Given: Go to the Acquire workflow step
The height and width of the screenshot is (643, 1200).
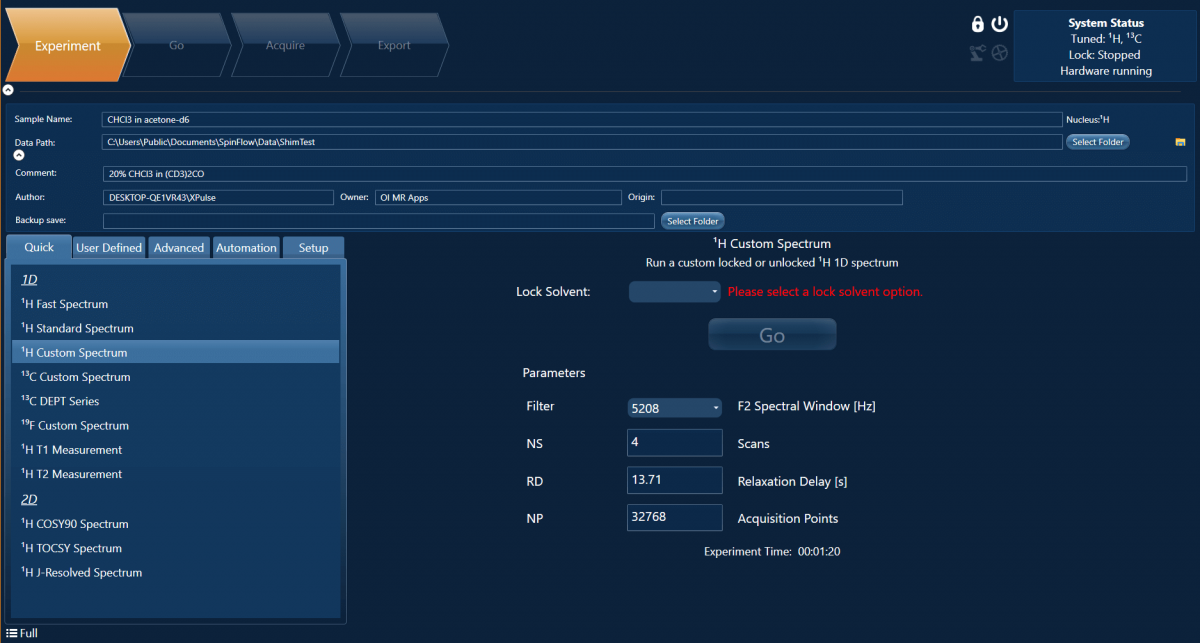Looking at the screenshot, I should tap(286, 46).
